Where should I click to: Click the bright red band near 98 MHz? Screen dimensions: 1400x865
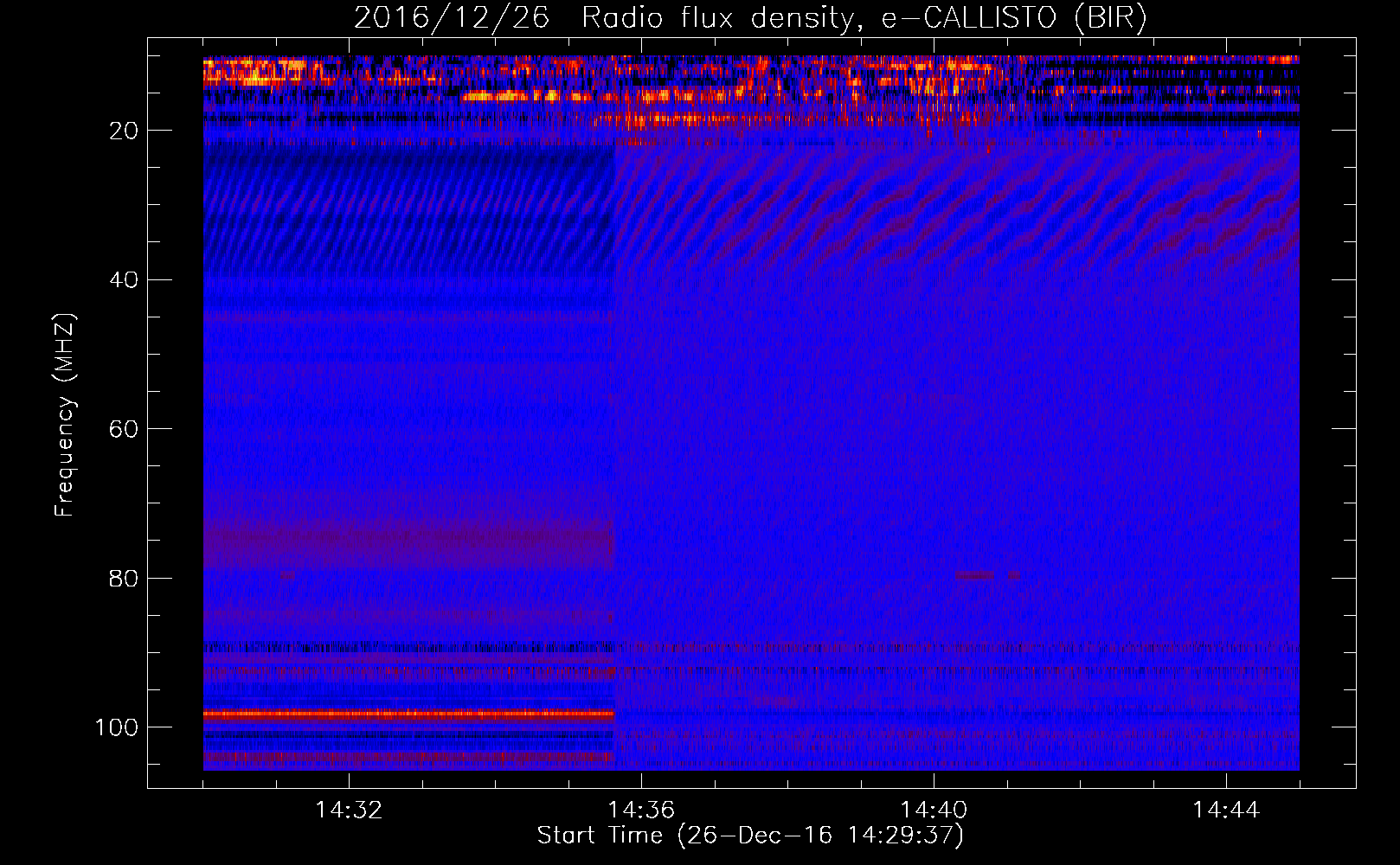(x=408, y=714)
